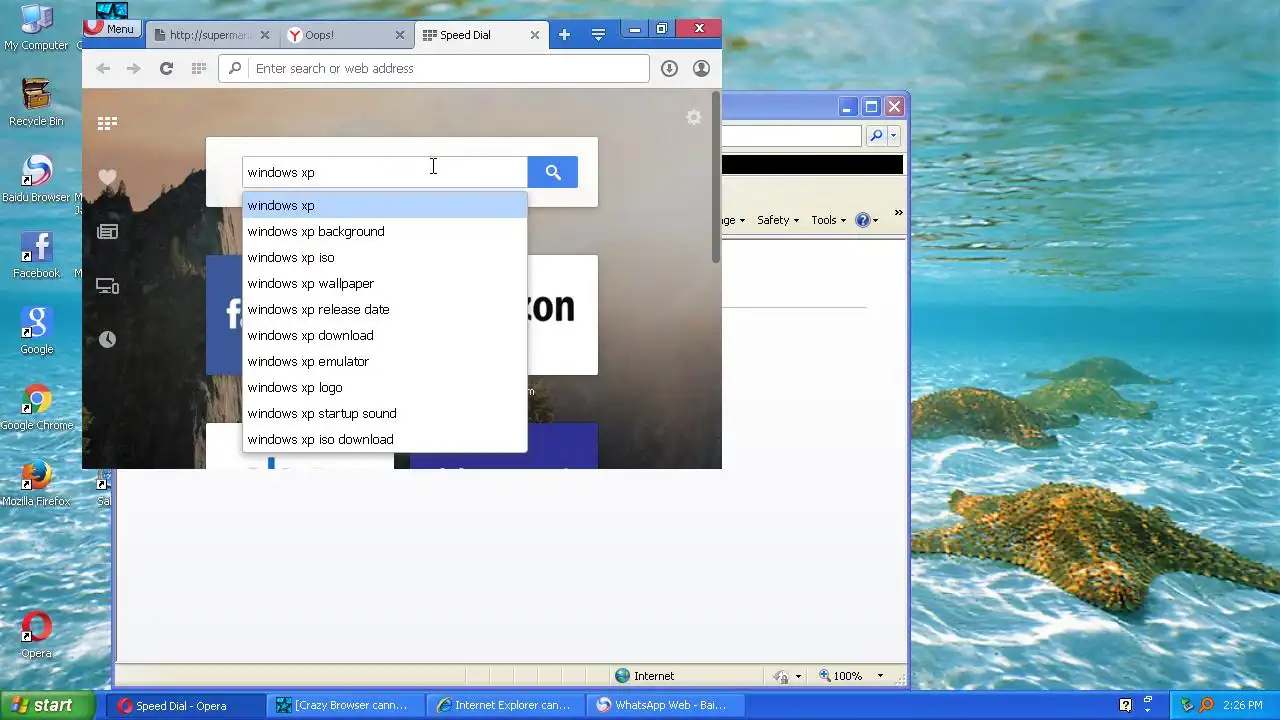Click Opera's vertical page scrollbar
This screenshot has height=720, width=1280.
tap(716, 178)
